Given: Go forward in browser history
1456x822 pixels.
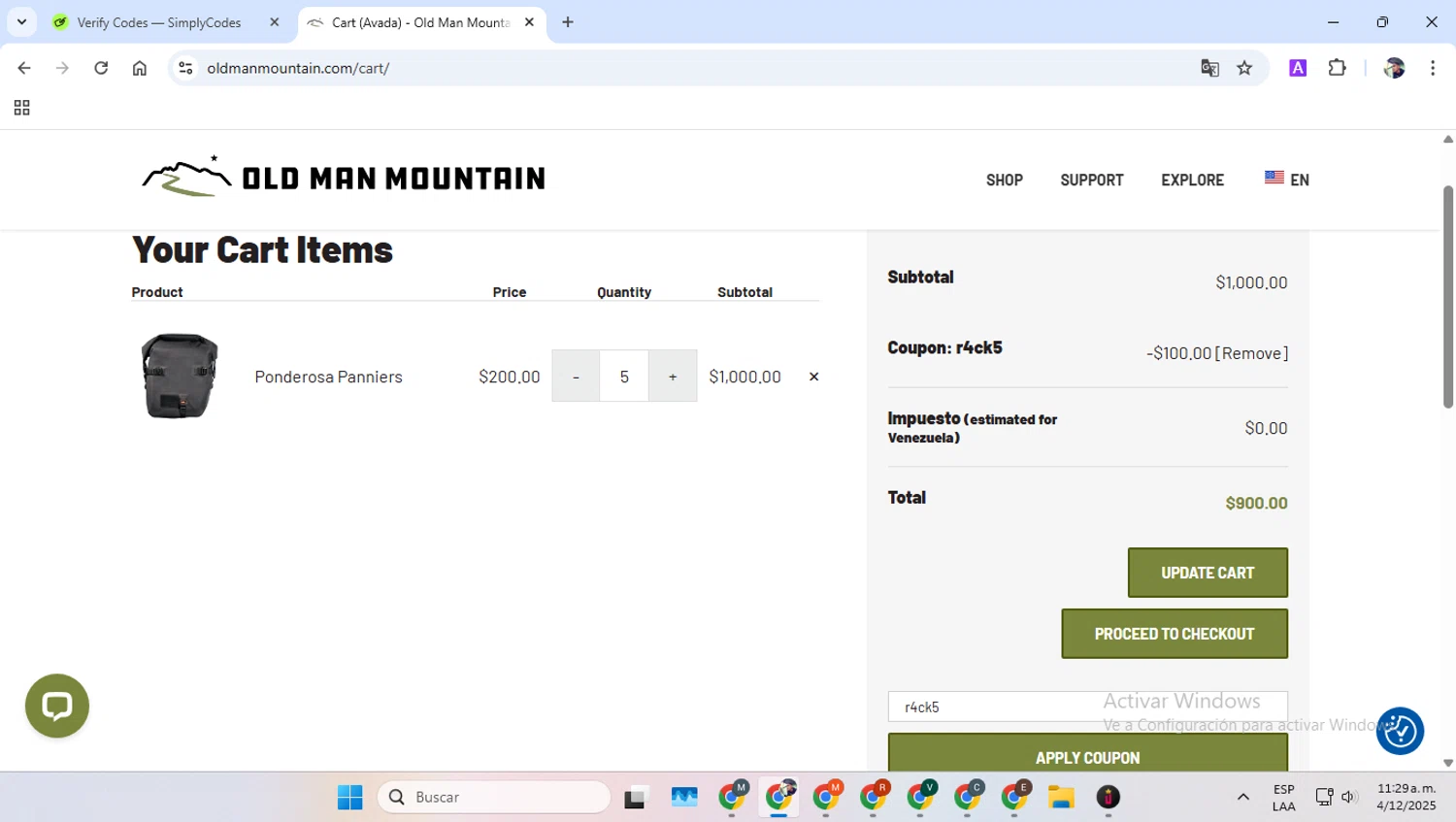Looking at the screenshot, I should tap(62, 68).
